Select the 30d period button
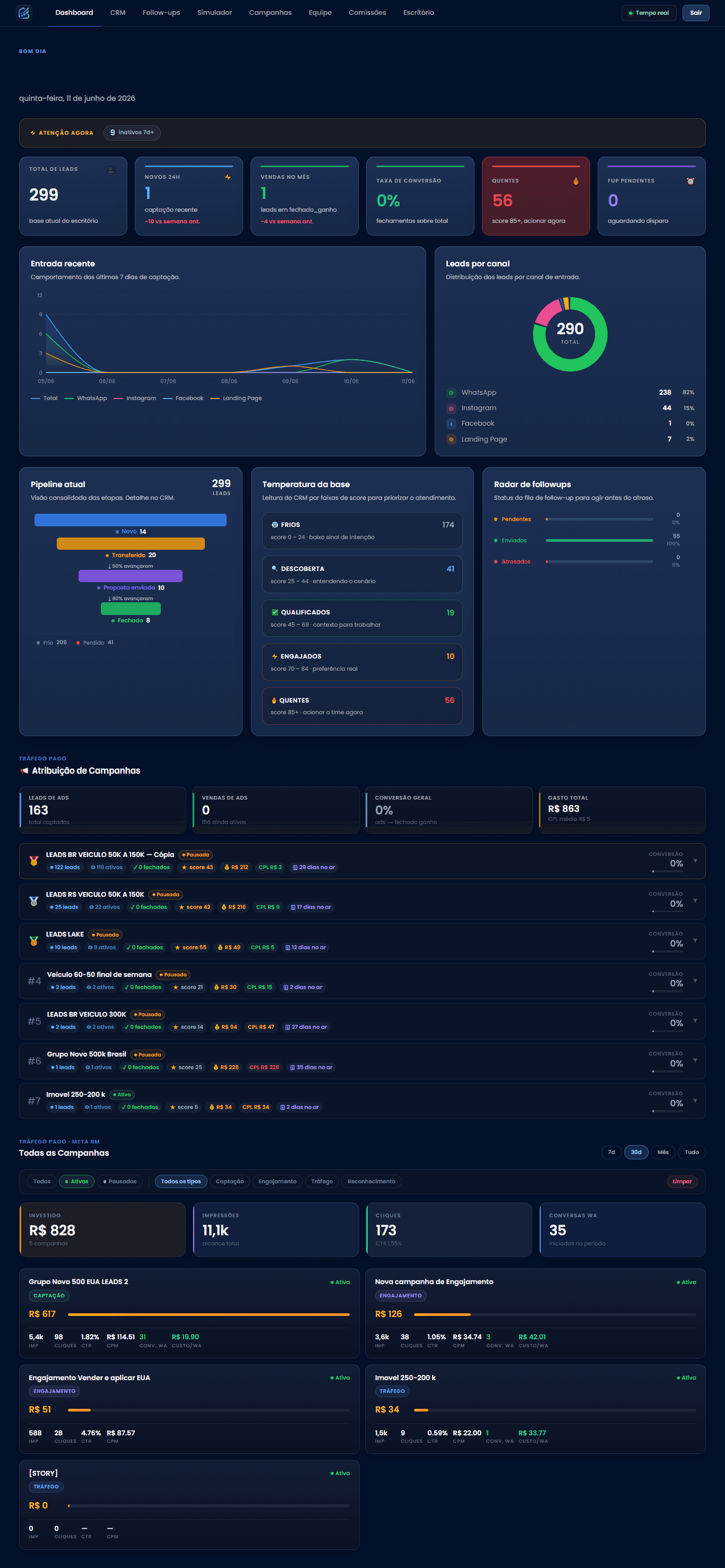Viewport: 725px width, 1568px height. click(x=636, y=1153)
